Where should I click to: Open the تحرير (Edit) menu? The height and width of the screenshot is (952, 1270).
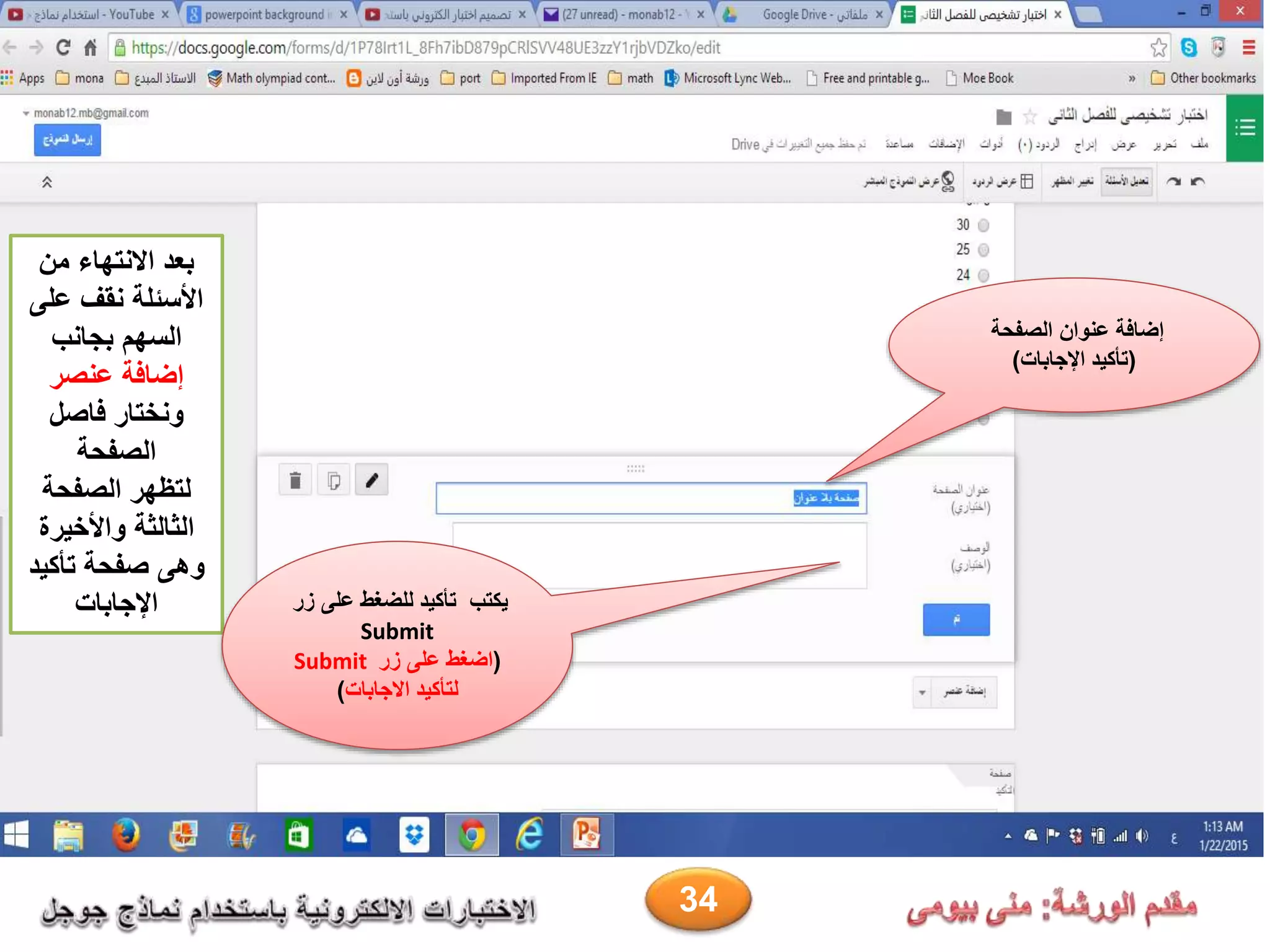pos(1165,144)
